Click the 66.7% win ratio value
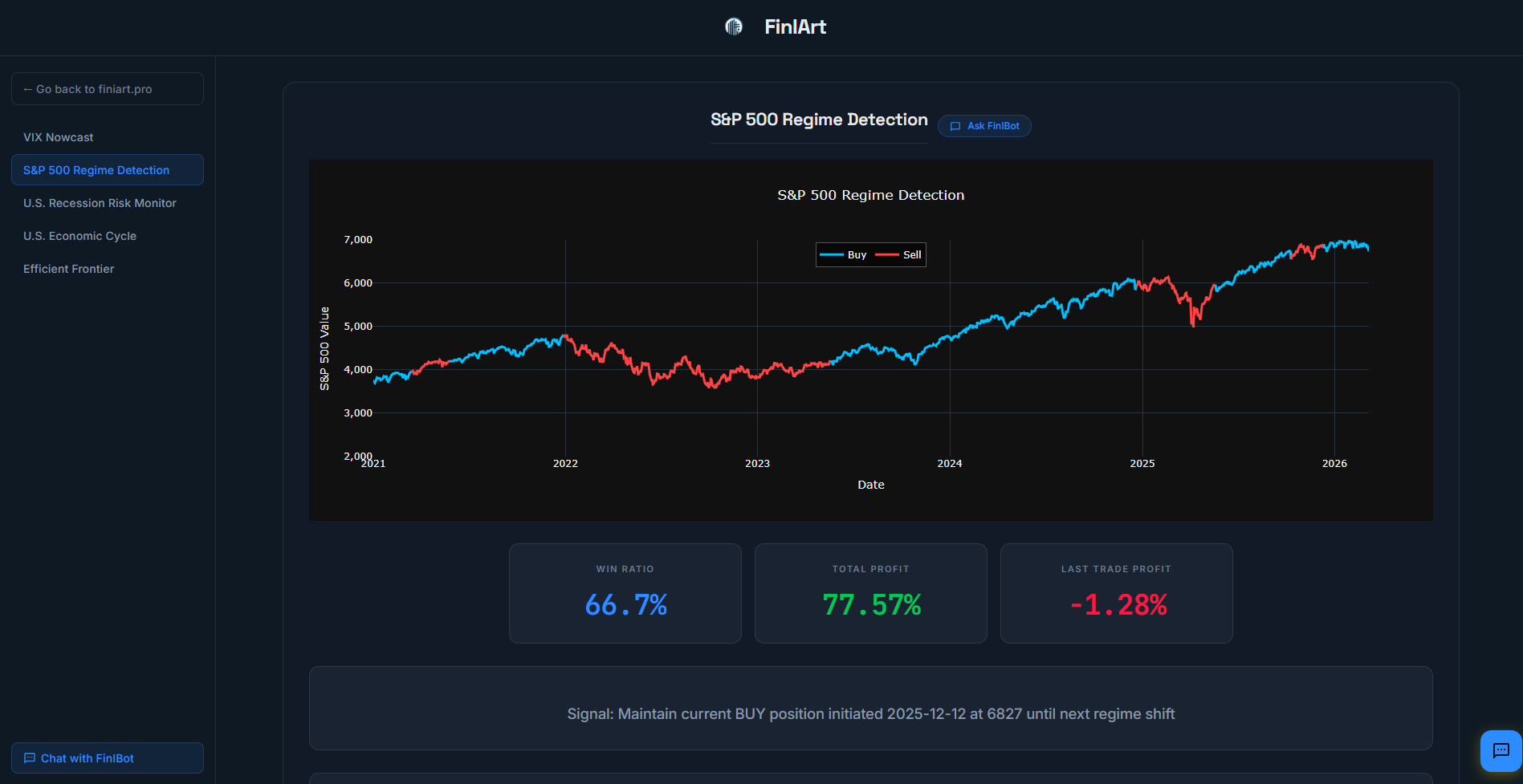This screenshot has height=784, width=1523. click(625, 604)
